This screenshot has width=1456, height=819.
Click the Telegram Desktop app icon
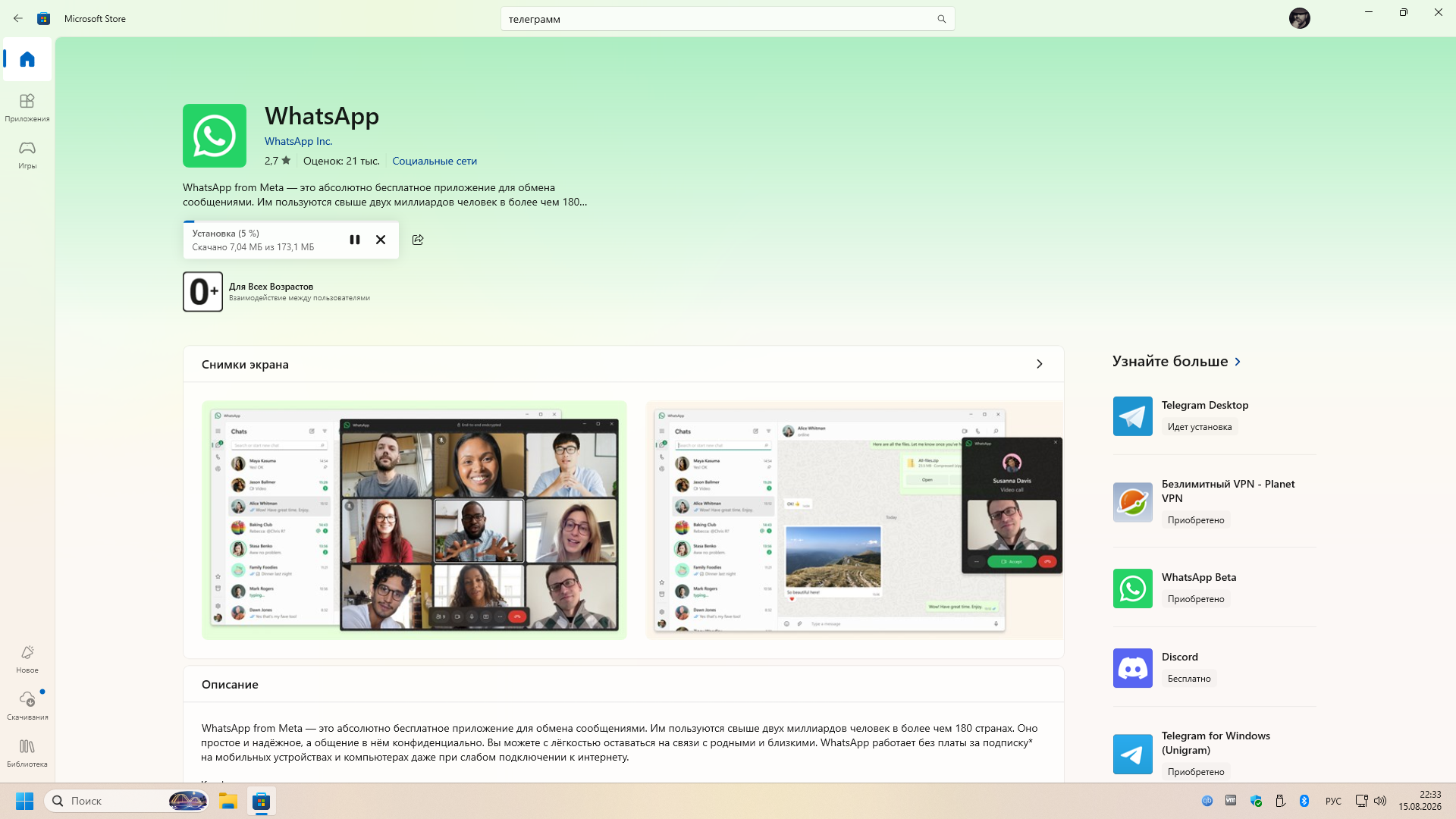1133,416
